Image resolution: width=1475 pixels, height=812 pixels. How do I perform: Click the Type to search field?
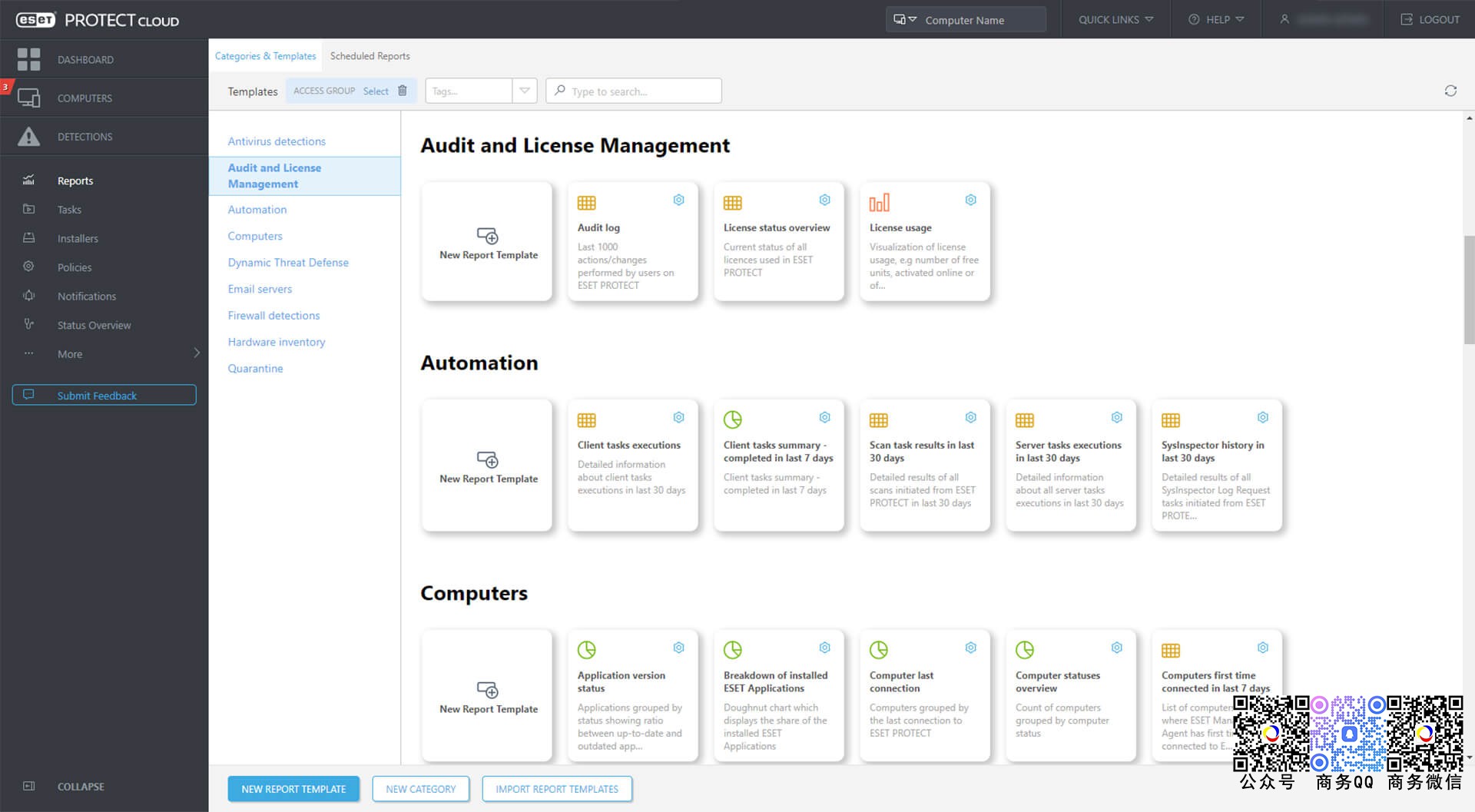(634, 91)
